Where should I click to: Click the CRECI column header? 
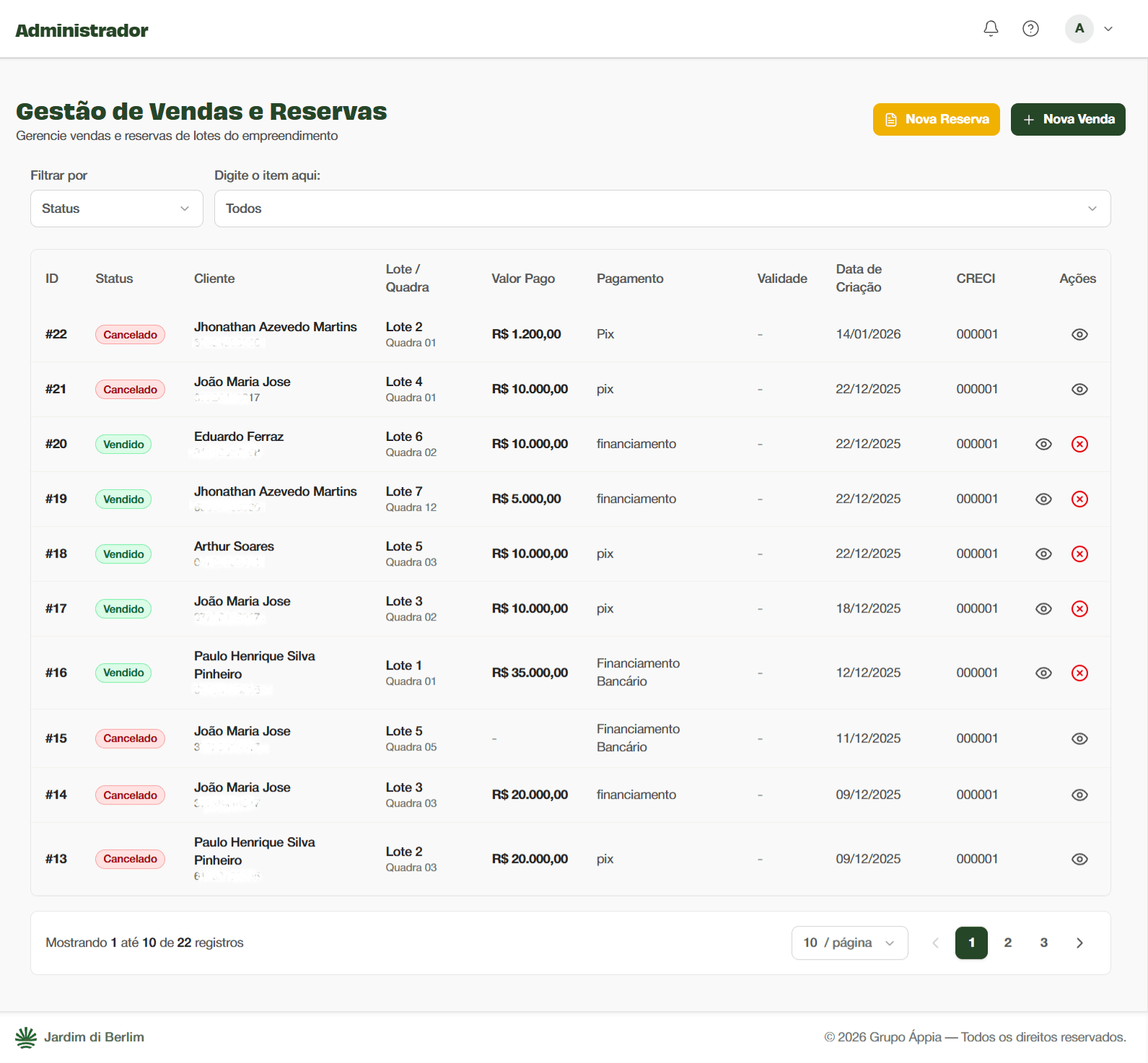pyautogui.click(x=976, y=279)
